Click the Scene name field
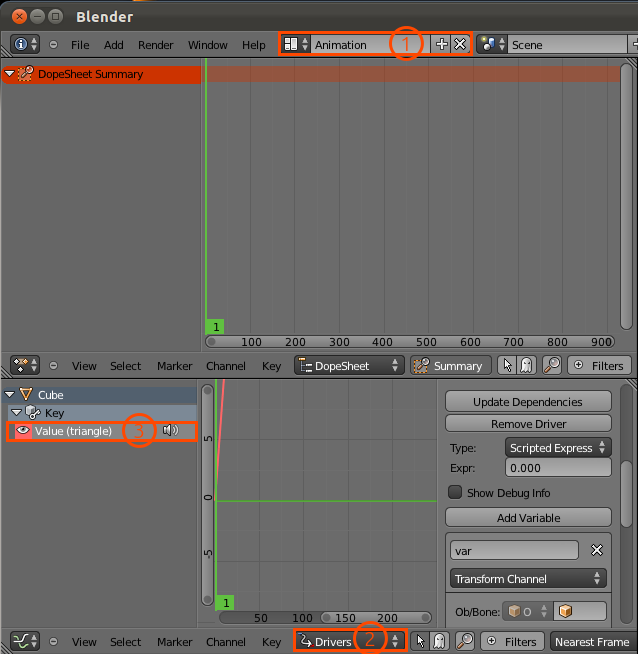 click(567, 44)
